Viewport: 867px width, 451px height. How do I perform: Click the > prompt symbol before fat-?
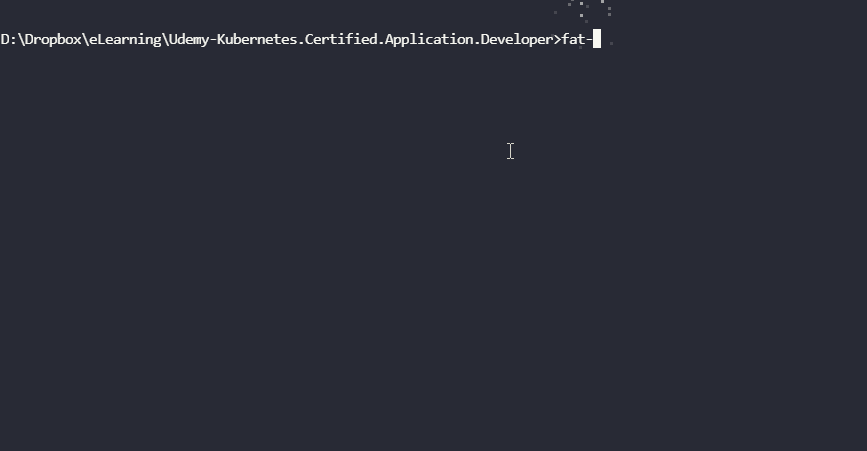[x=557, y=40]
